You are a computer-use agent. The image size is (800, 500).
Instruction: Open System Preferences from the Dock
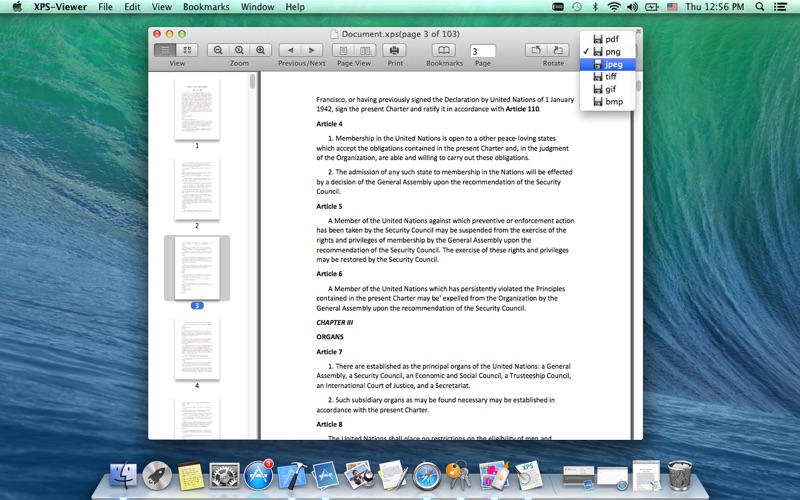(x=224, y=476)
